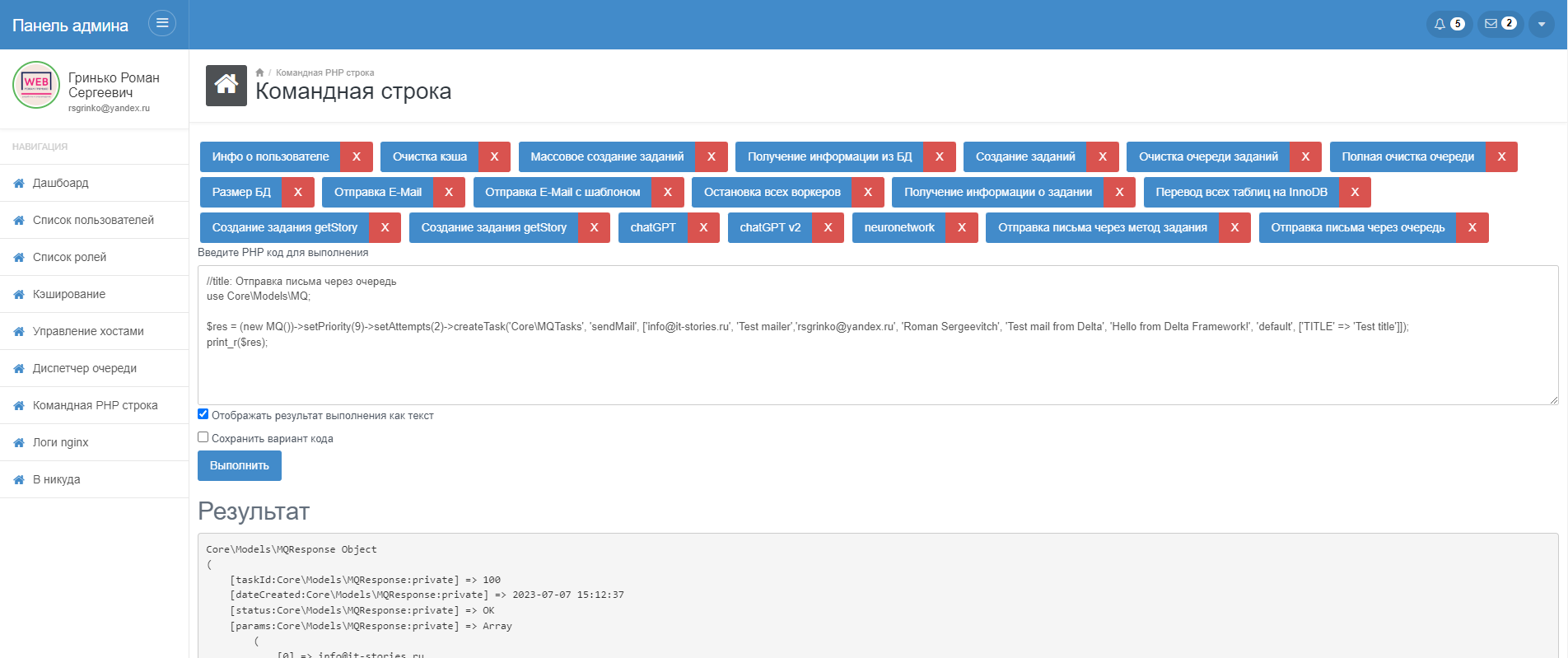
Task: Open mail envelope with 2 messages
Action: (1500, 24)
